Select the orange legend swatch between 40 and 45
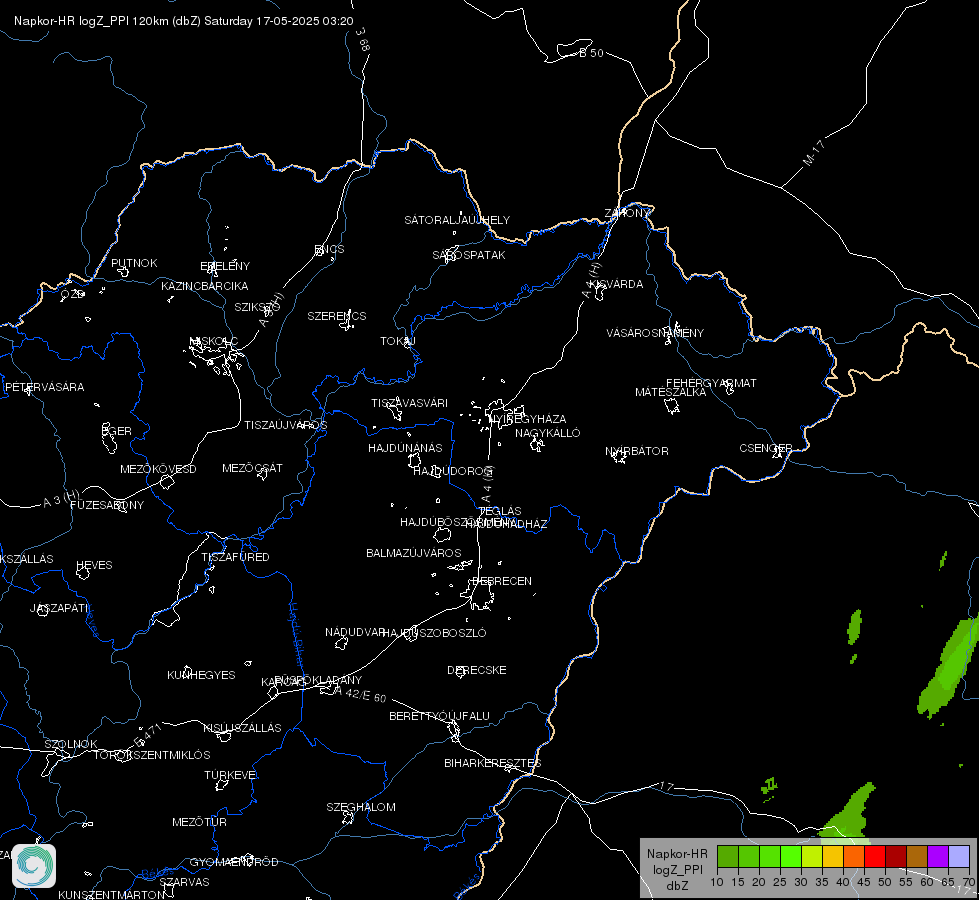979x900 pixels. point(854,856)
